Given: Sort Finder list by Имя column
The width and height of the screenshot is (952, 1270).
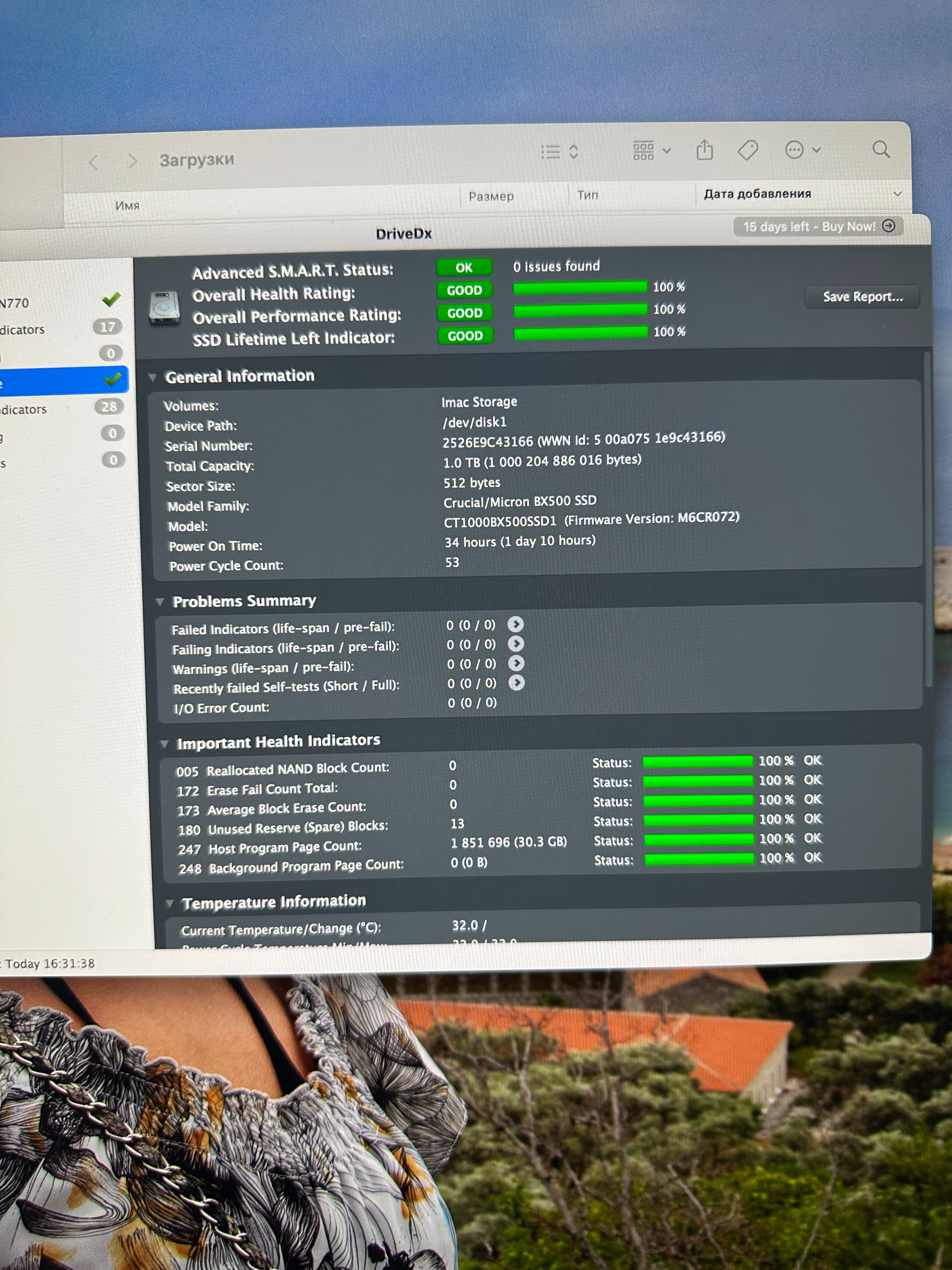Looking at the screenshot, I should coord(127,206).
